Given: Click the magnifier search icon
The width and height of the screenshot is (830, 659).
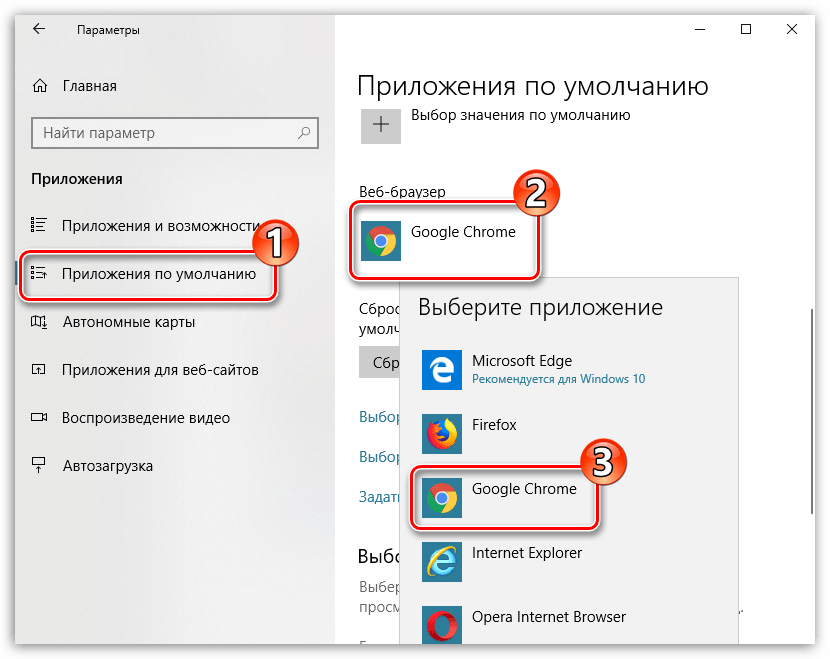Looking at the screenshot, I should coord(304,133).
